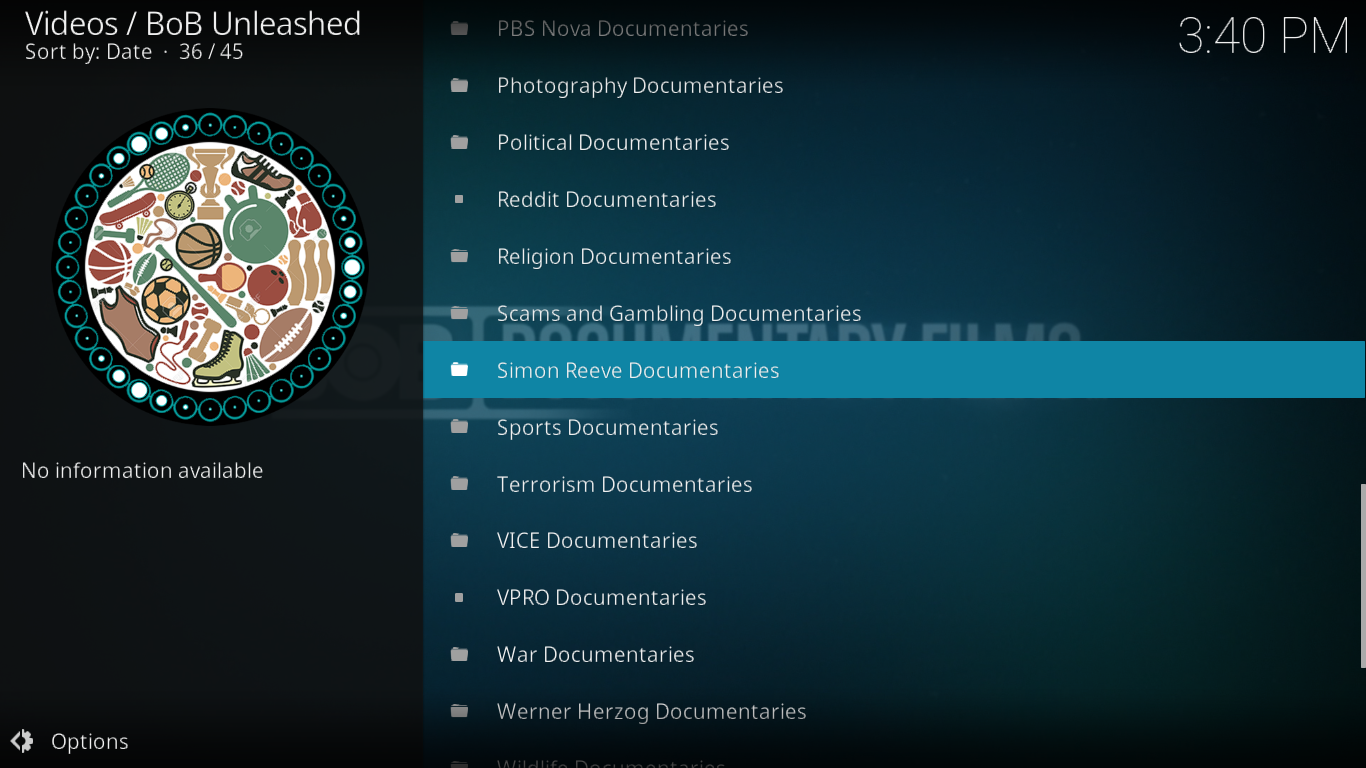Click the square icon beside VPRO Documentaries

click(x=459, y=598)
